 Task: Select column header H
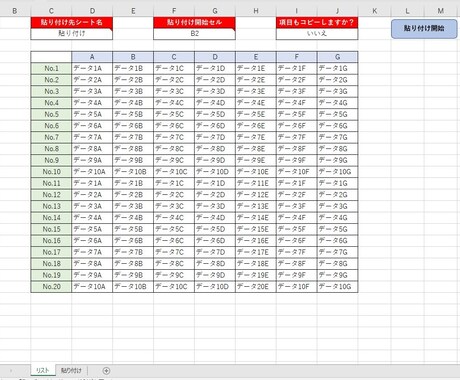pyautogui.click(x=256, y=11)
